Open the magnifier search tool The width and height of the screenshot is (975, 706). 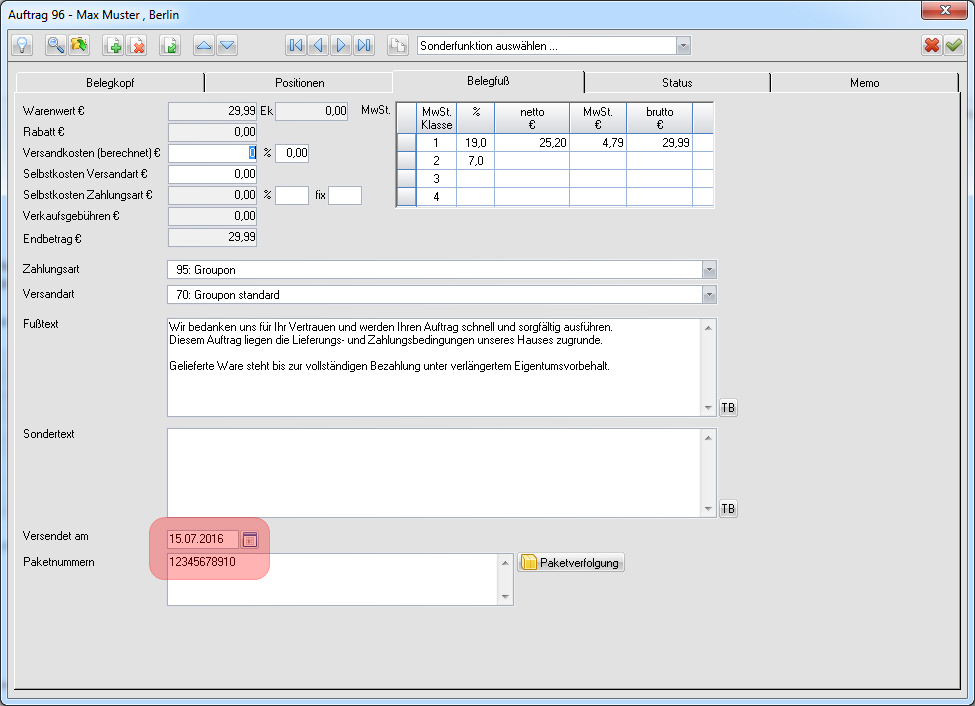point(56,45)
